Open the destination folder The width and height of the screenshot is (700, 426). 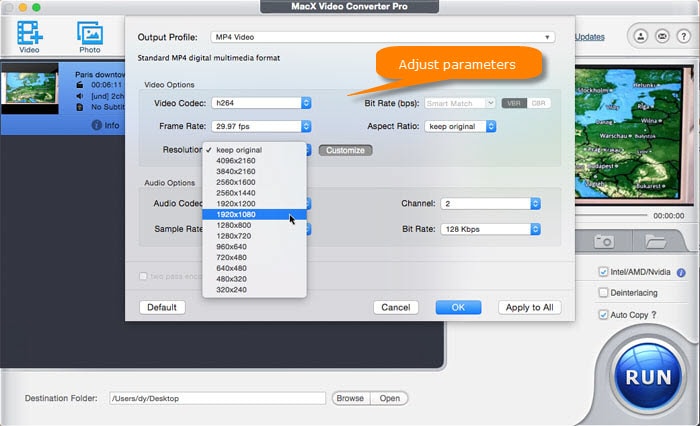pos(389,398)
